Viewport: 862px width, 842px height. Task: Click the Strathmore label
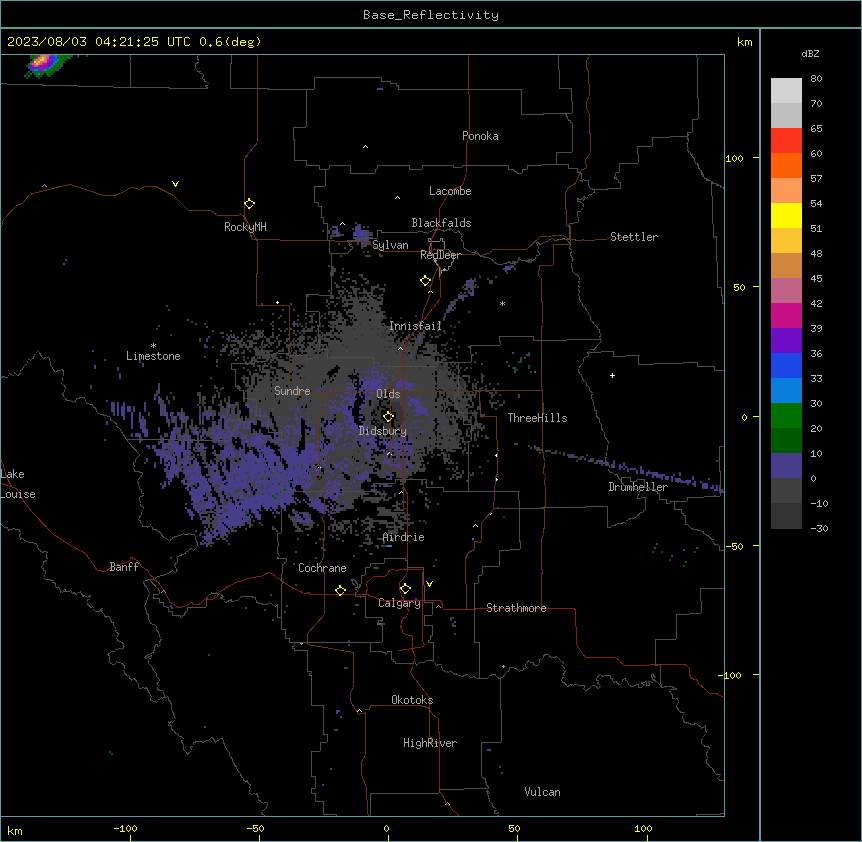[x=516, y=608]
